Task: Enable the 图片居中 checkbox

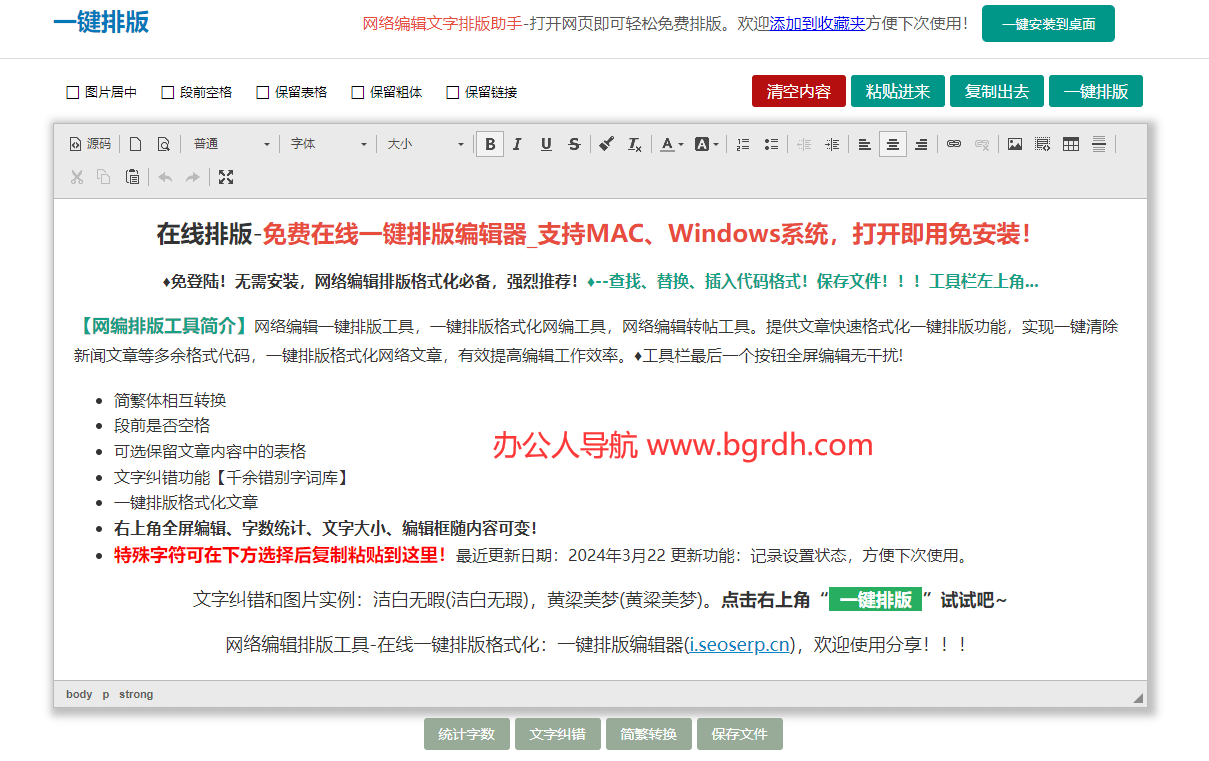Action: pyautogui.click(x=73, y=92)
